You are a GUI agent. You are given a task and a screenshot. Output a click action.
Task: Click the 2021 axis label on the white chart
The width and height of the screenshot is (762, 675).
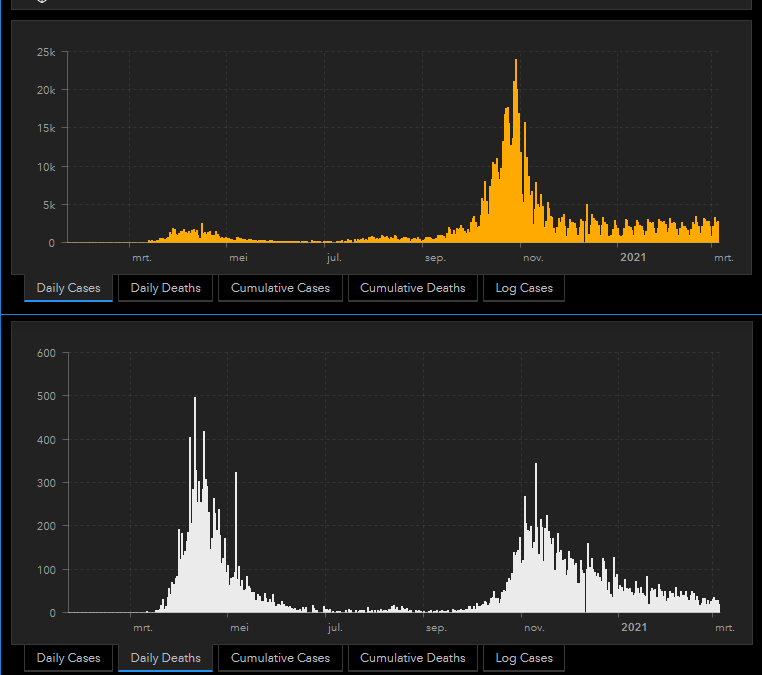tap(632, 628)
